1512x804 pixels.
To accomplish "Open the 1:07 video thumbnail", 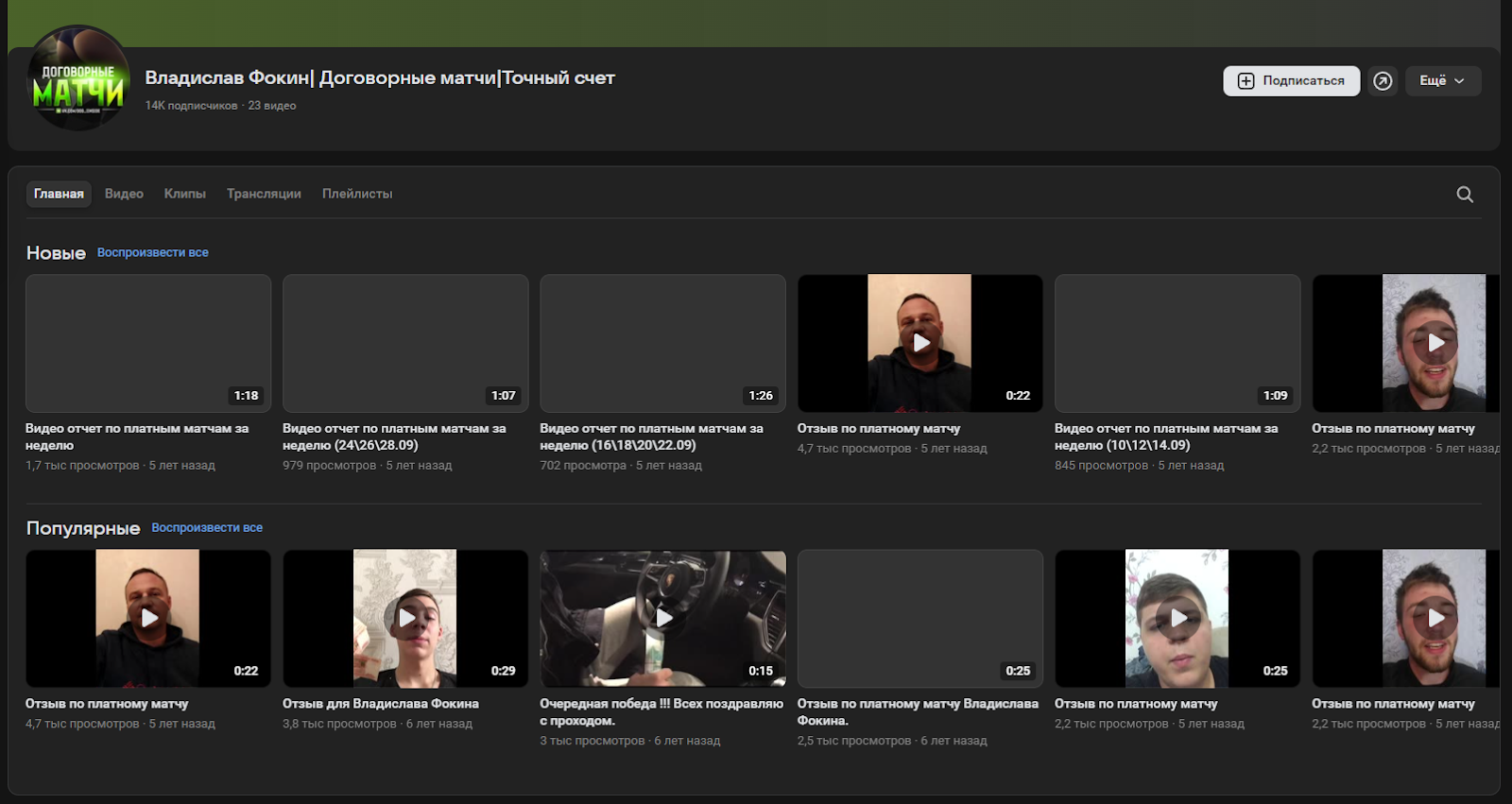I will (x=405, y=343).
